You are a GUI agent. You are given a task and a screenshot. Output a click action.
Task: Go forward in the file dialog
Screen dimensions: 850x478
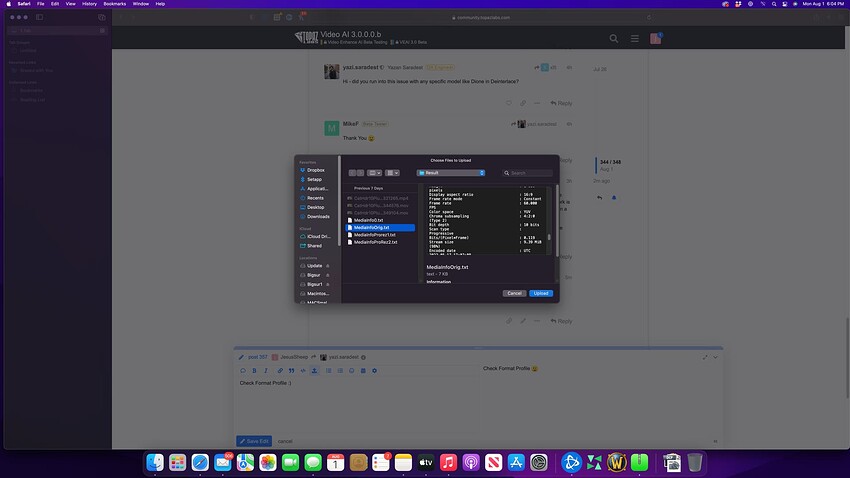tap(360, 173)
